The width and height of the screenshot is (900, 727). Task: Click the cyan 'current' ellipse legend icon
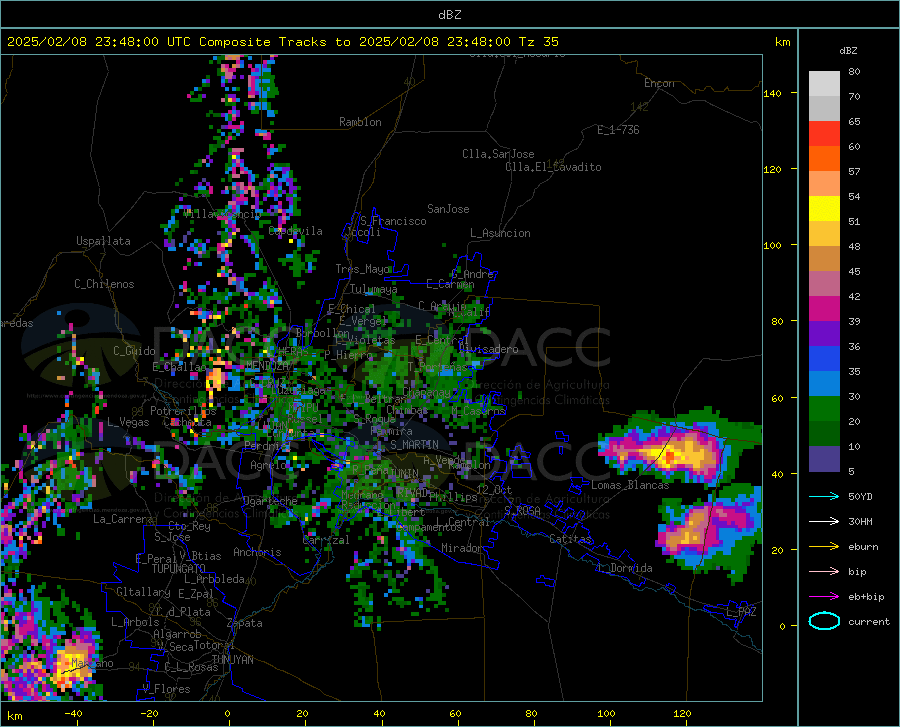point(824,621)
